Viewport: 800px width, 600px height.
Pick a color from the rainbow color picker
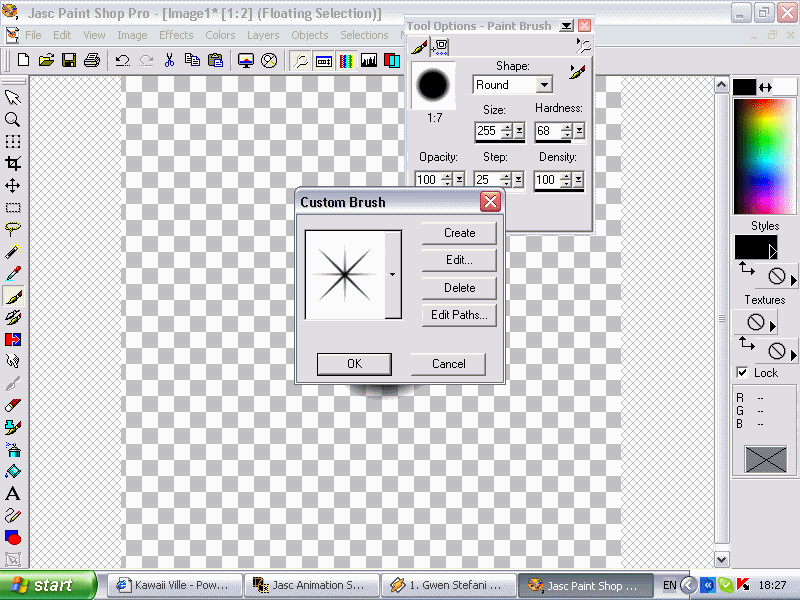click(x=764, y=156)
